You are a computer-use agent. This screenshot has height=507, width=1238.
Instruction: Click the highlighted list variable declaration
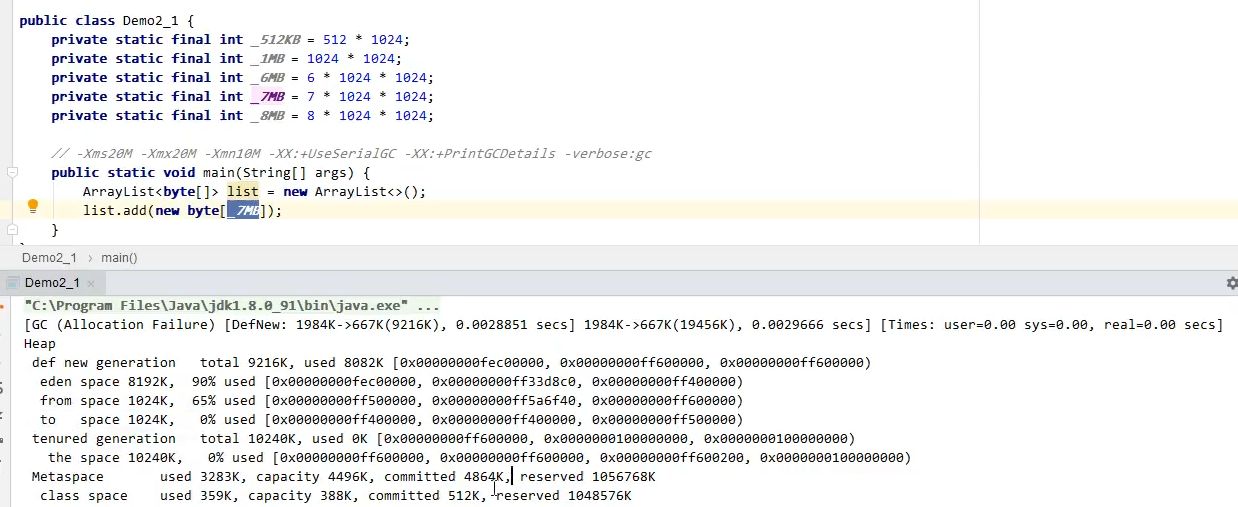coord(243,192)
